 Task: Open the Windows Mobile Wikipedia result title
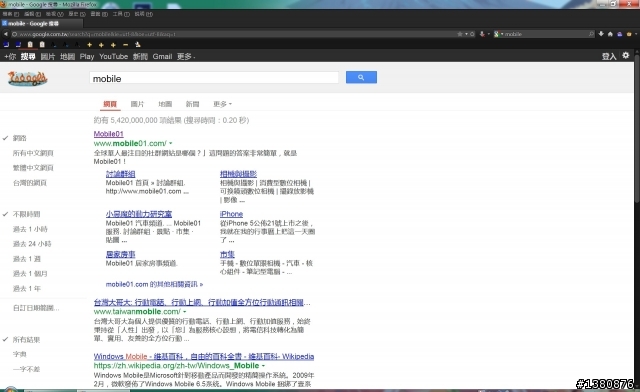coord(204,356)
